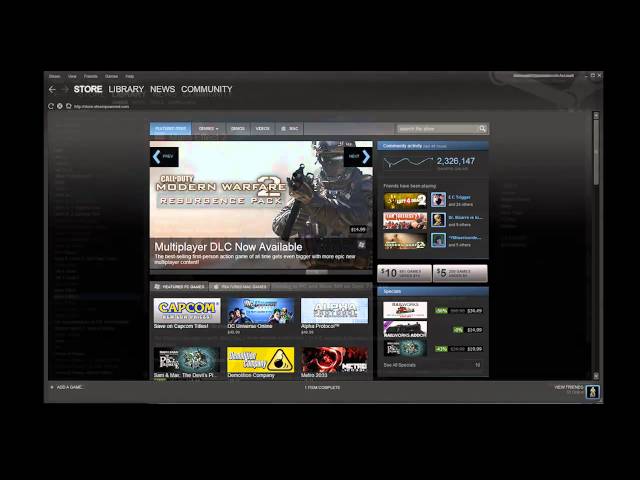
Task: Show previous featured item with PREV arrow
Action: [x=164, y=156]
